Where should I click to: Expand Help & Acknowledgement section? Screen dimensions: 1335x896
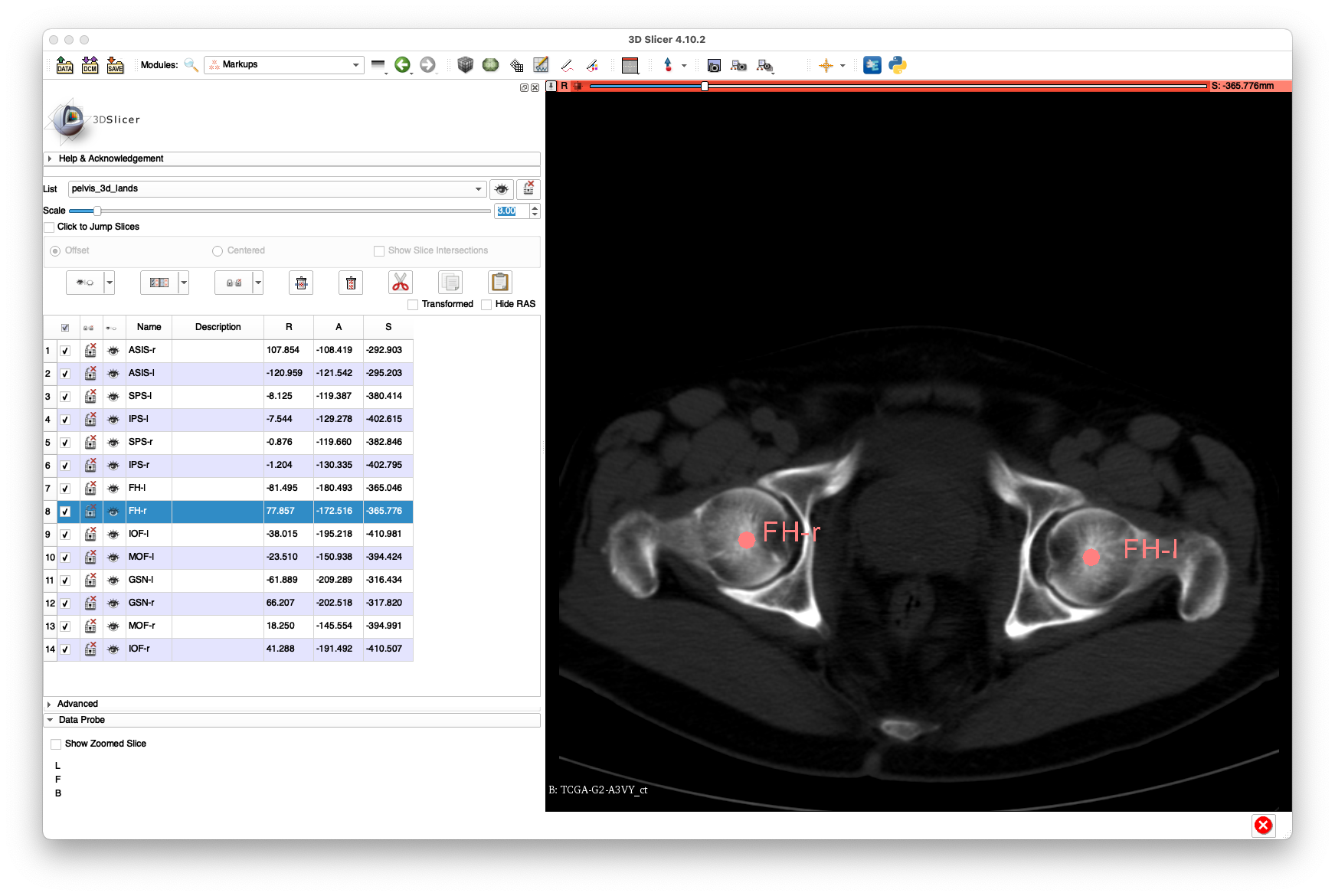coord(292,159)
